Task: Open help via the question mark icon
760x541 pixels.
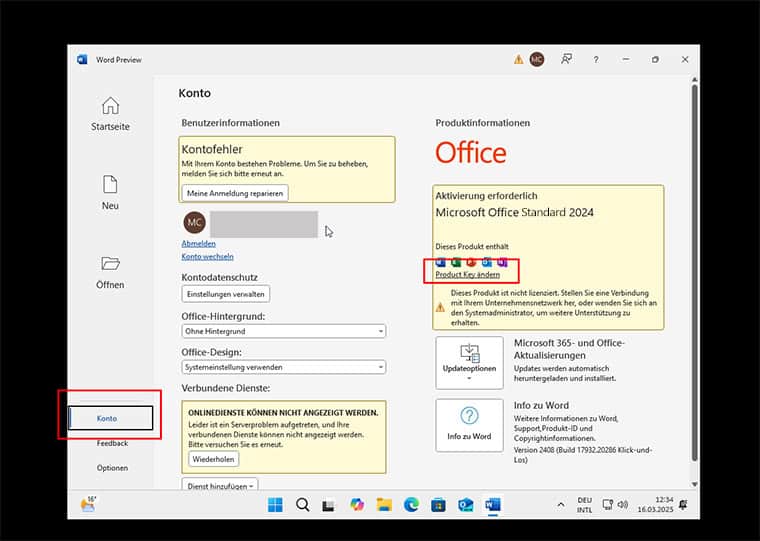Action: tap(596, 60)
